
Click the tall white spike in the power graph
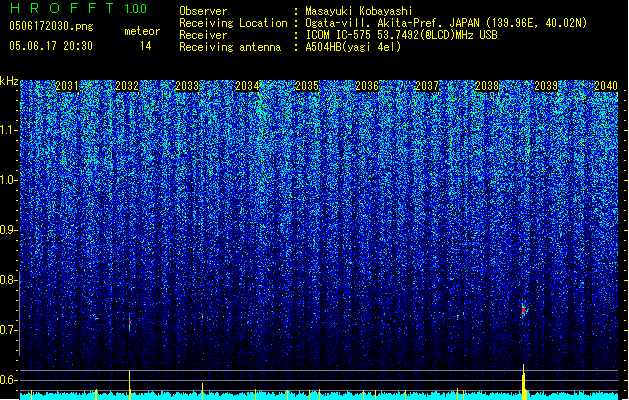coord(130,383)
